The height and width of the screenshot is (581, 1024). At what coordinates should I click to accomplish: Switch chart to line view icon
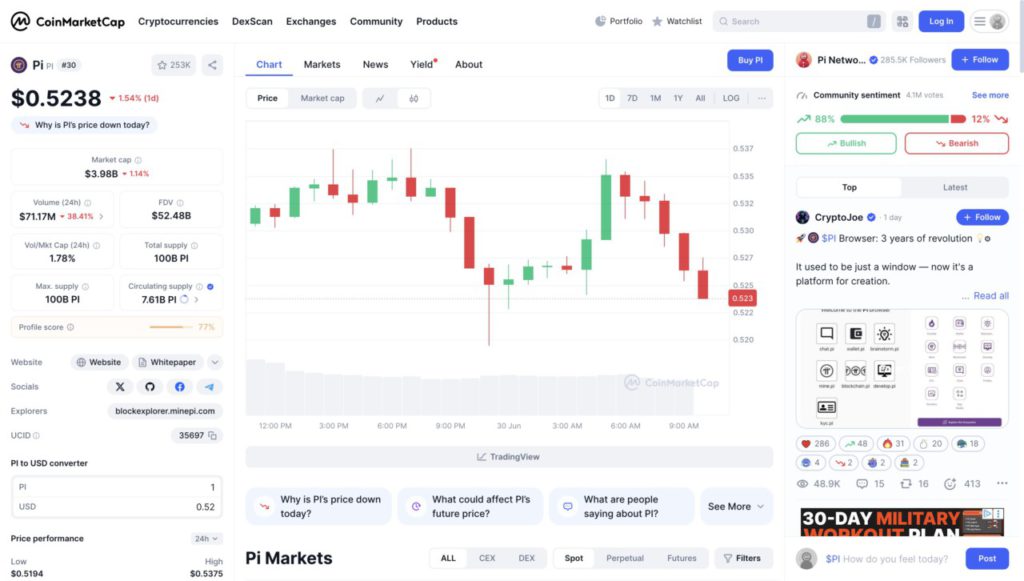click(380, 99)
